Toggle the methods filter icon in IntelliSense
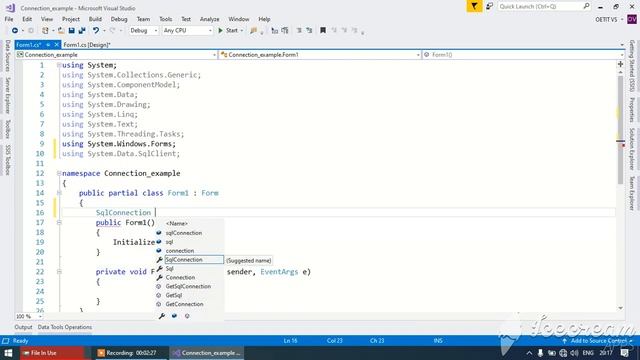Viewport: 640px width, 360px height. click(187, 316)
